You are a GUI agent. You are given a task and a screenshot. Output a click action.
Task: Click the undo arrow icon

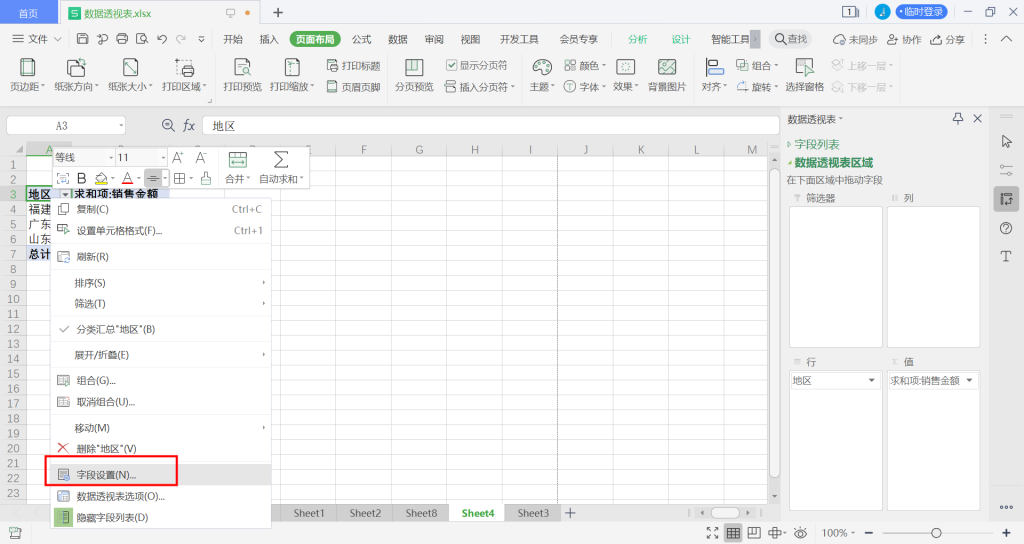click(x=162, y=39)
